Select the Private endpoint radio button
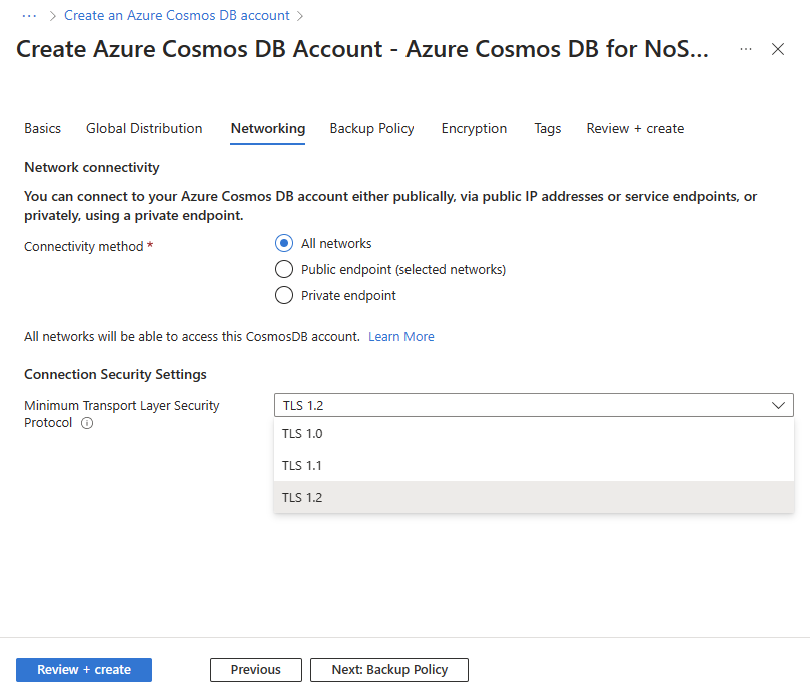Viewport: 810px width, 697px height. coord(284,295)
